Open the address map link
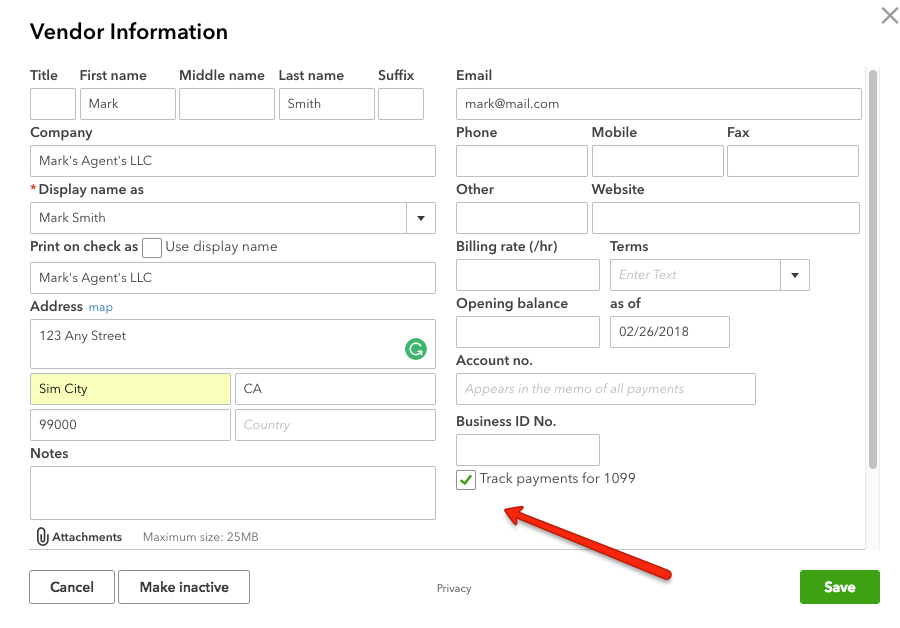Screen dimensions: 900x628 (x=101, y=308)
